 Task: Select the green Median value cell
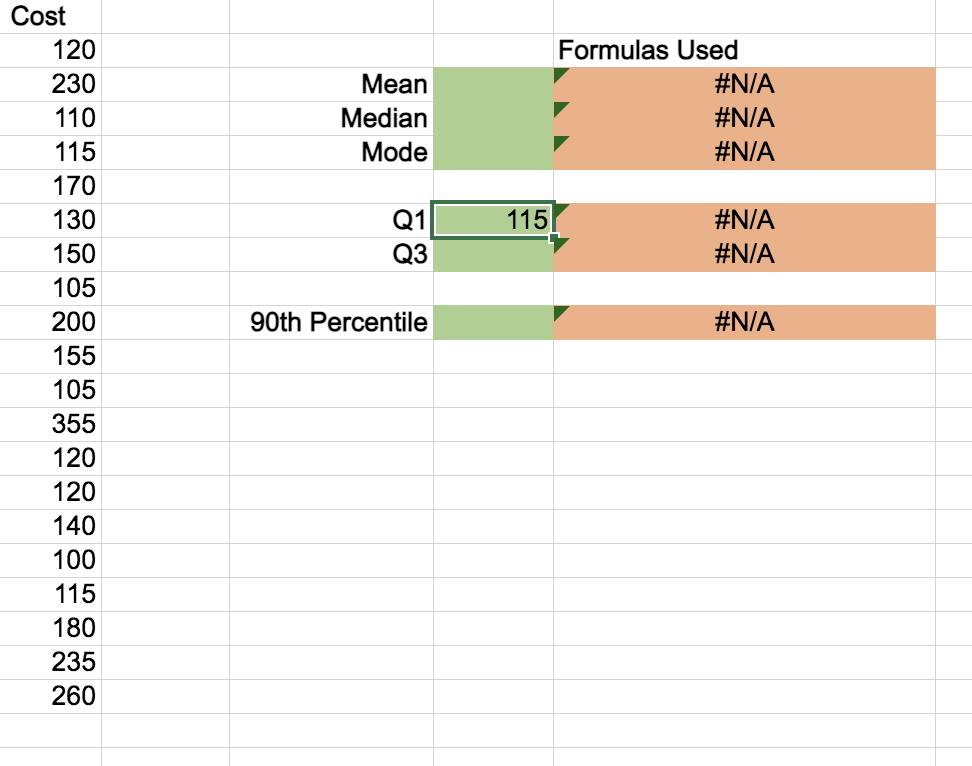(493, 118)
